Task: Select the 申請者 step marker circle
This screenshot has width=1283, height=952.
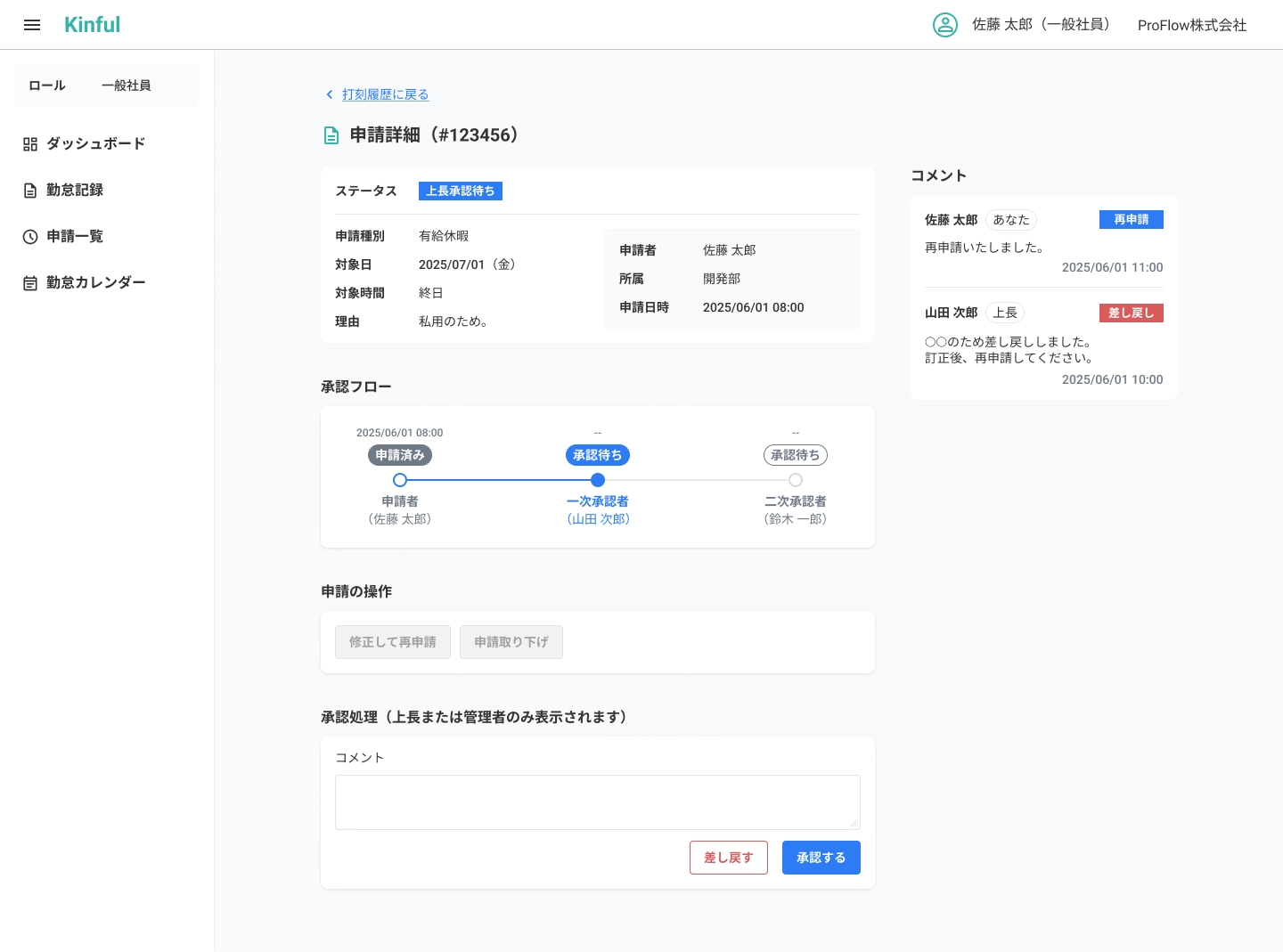Action: tap(400, 480)
